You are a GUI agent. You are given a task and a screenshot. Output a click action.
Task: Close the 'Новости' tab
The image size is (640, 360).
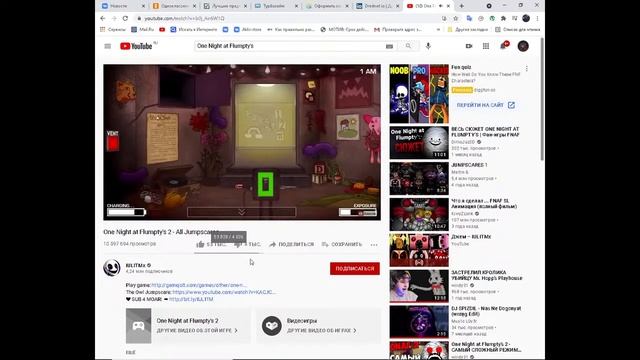(x=143, y=6)
